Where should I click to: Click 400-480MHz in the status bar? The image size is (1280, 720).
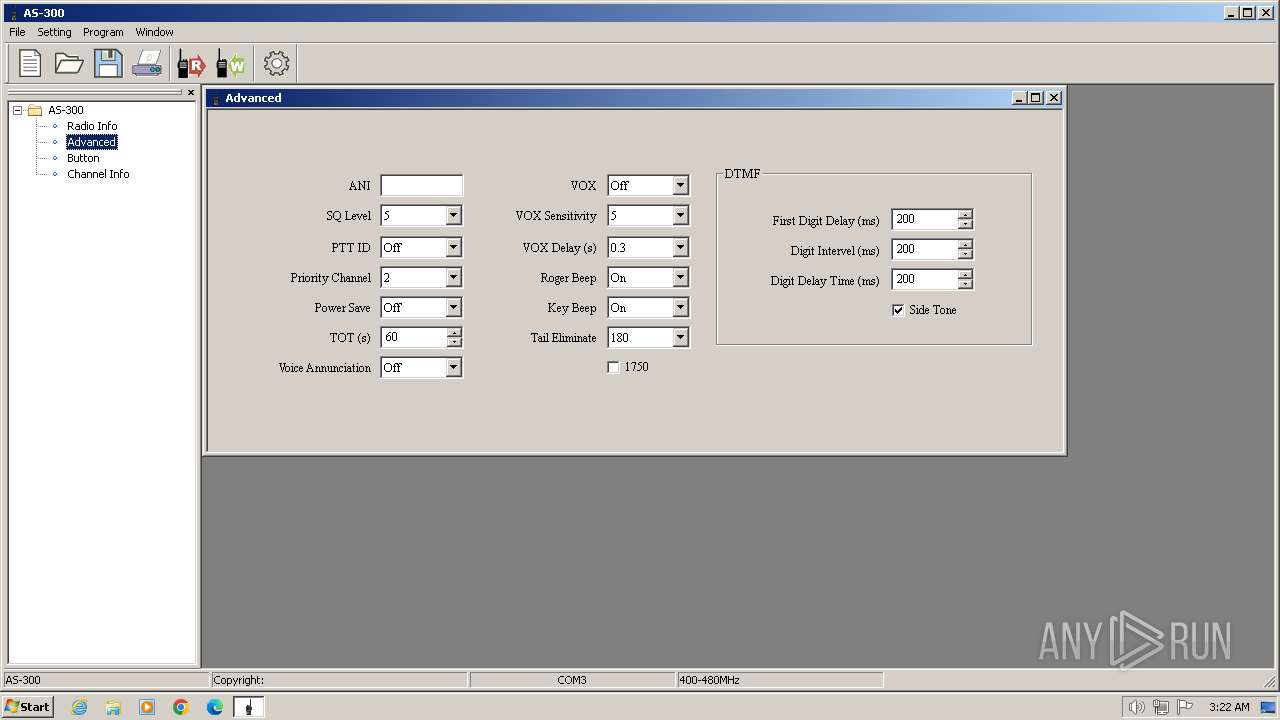pos(709,680)
